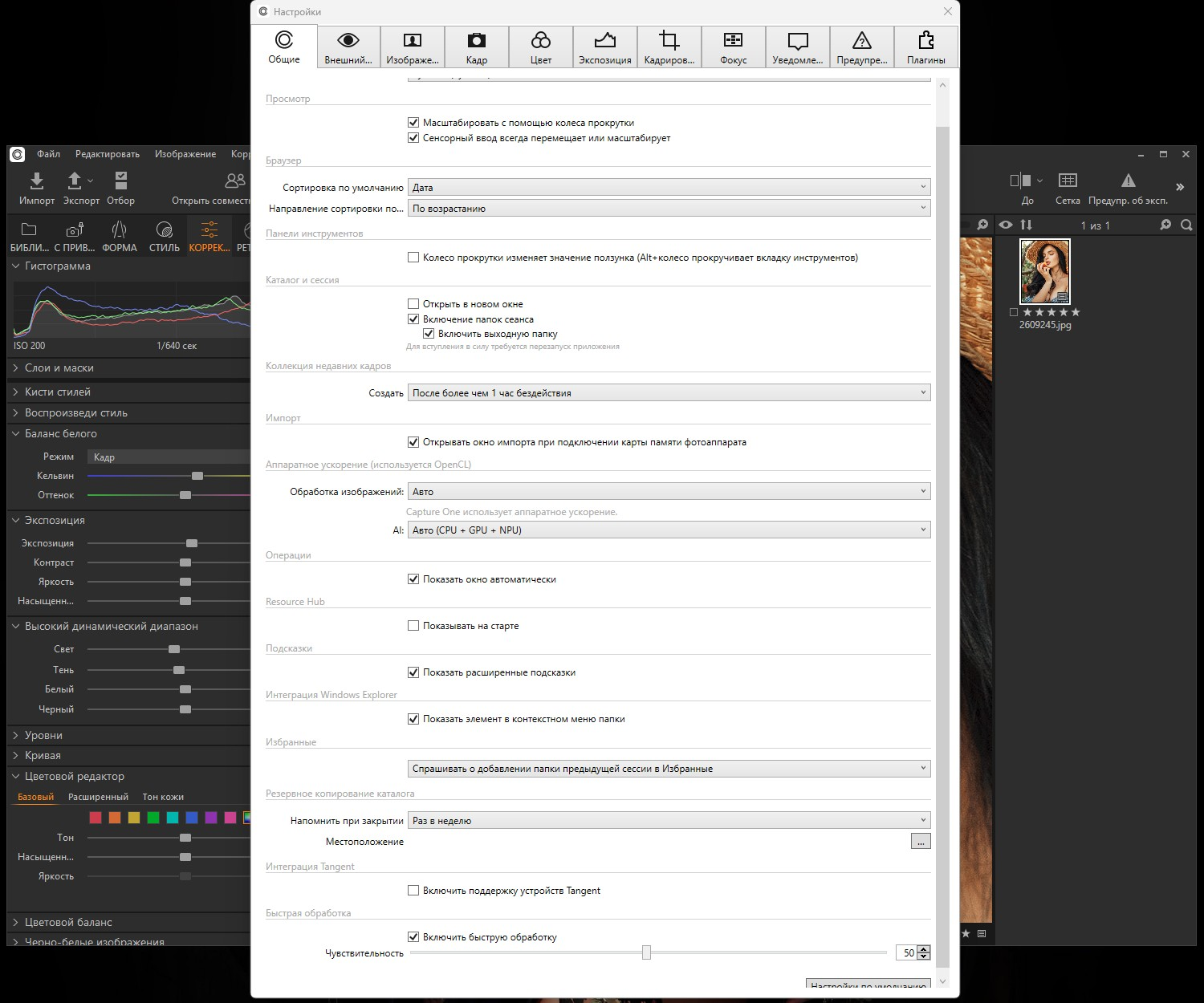Click the browser search magnifier icon
The width and height of the screenshot is (1204, 1003).
point(1186,225)
